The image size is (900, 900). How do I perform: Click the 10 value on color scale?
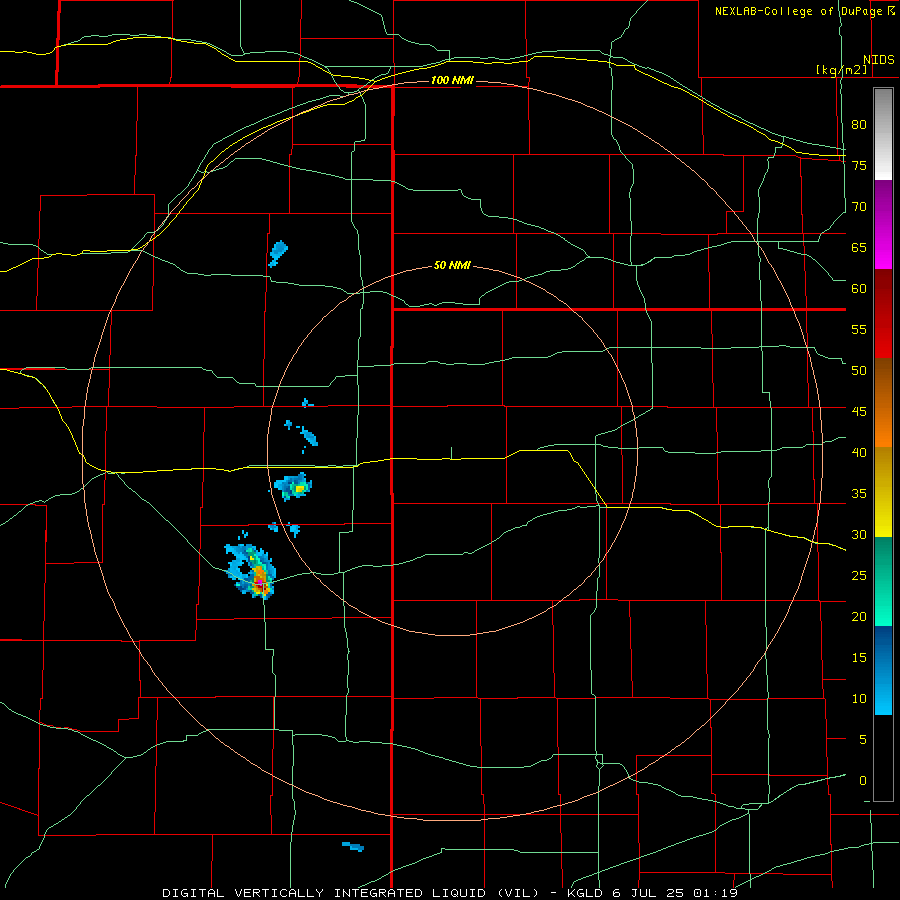[859, 699]
